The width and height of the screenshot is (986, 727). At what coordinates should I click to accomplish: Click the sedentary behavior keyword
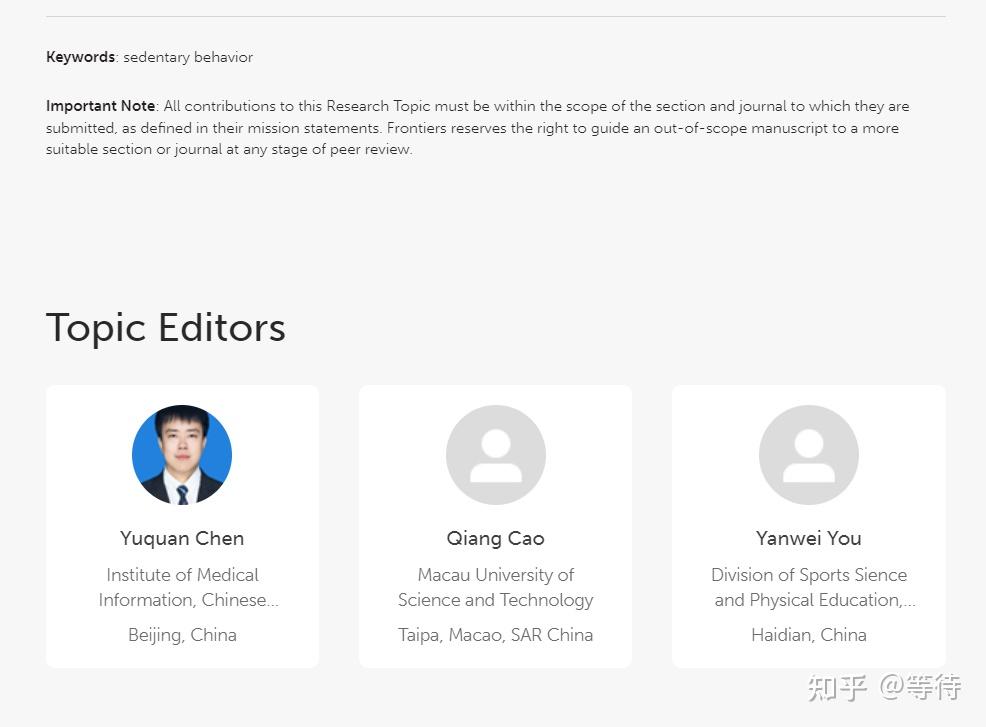pos(187,57)
